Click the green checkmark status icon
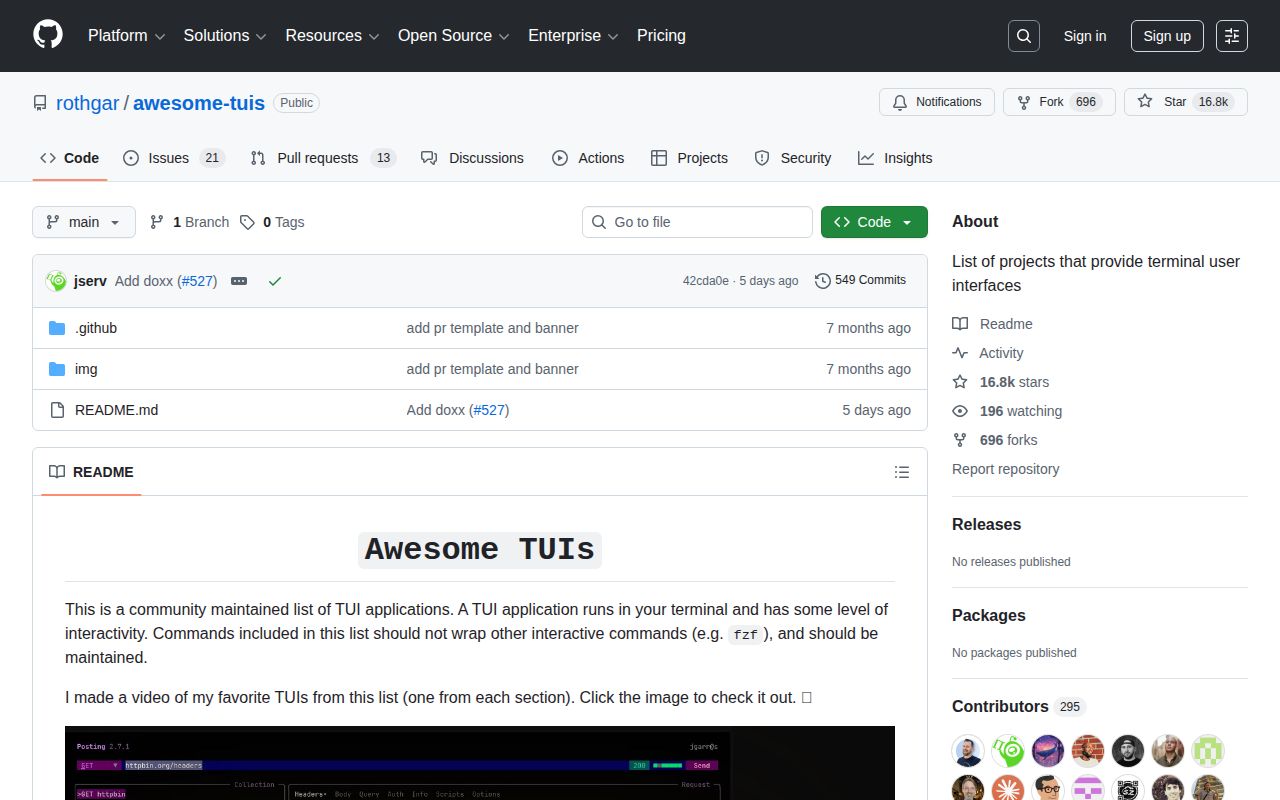 [x=275, y=281]
